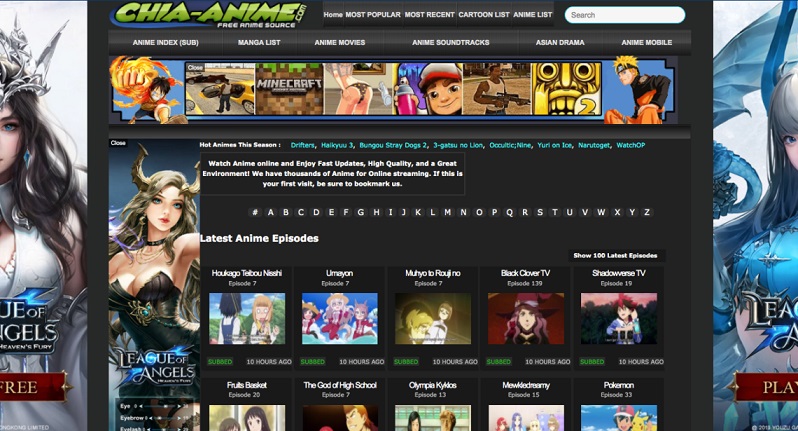Open Muhyo to Rouji no thumbnail
This screenshot has width=798, height=431.
(x=433, y=319)
